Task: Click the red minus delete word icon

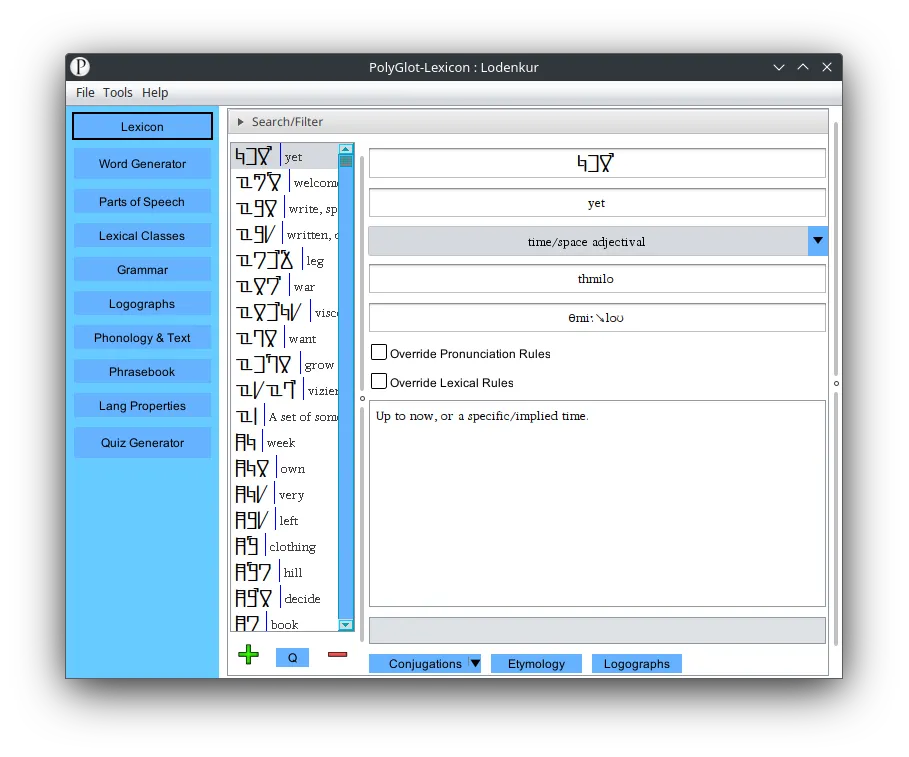Action: pyautogui.click(x=337, y=654)
